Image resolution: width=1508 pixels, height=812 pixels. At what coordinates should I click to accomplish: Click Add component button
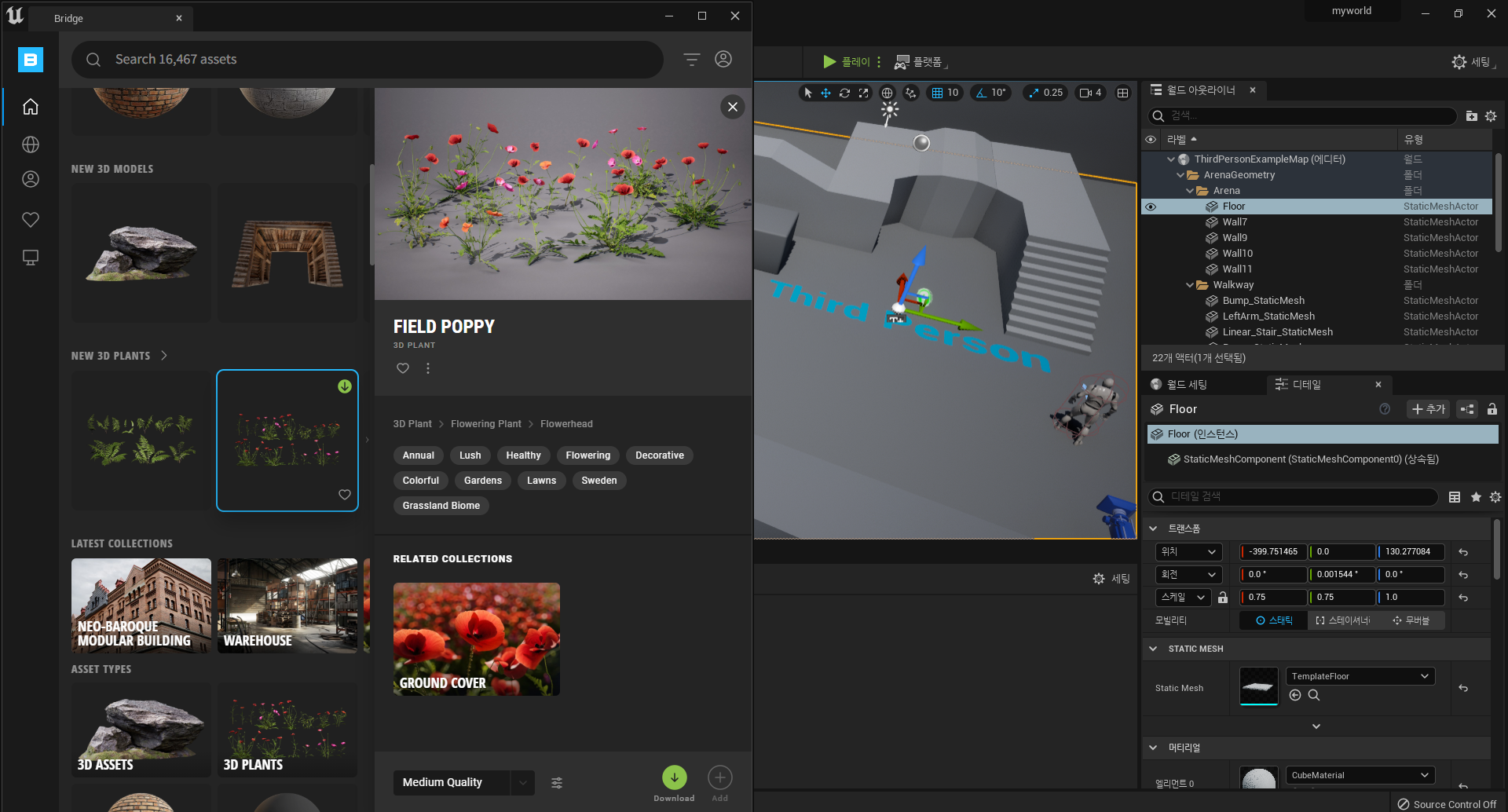pos(1428,409)
